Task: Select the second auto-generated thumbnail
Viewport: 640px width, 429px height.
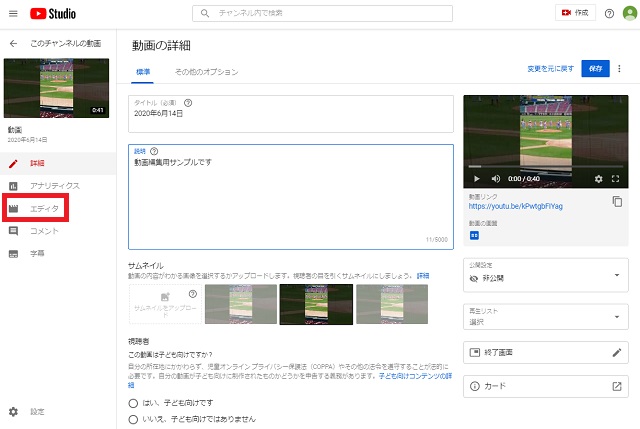Action: click(316, 305)
